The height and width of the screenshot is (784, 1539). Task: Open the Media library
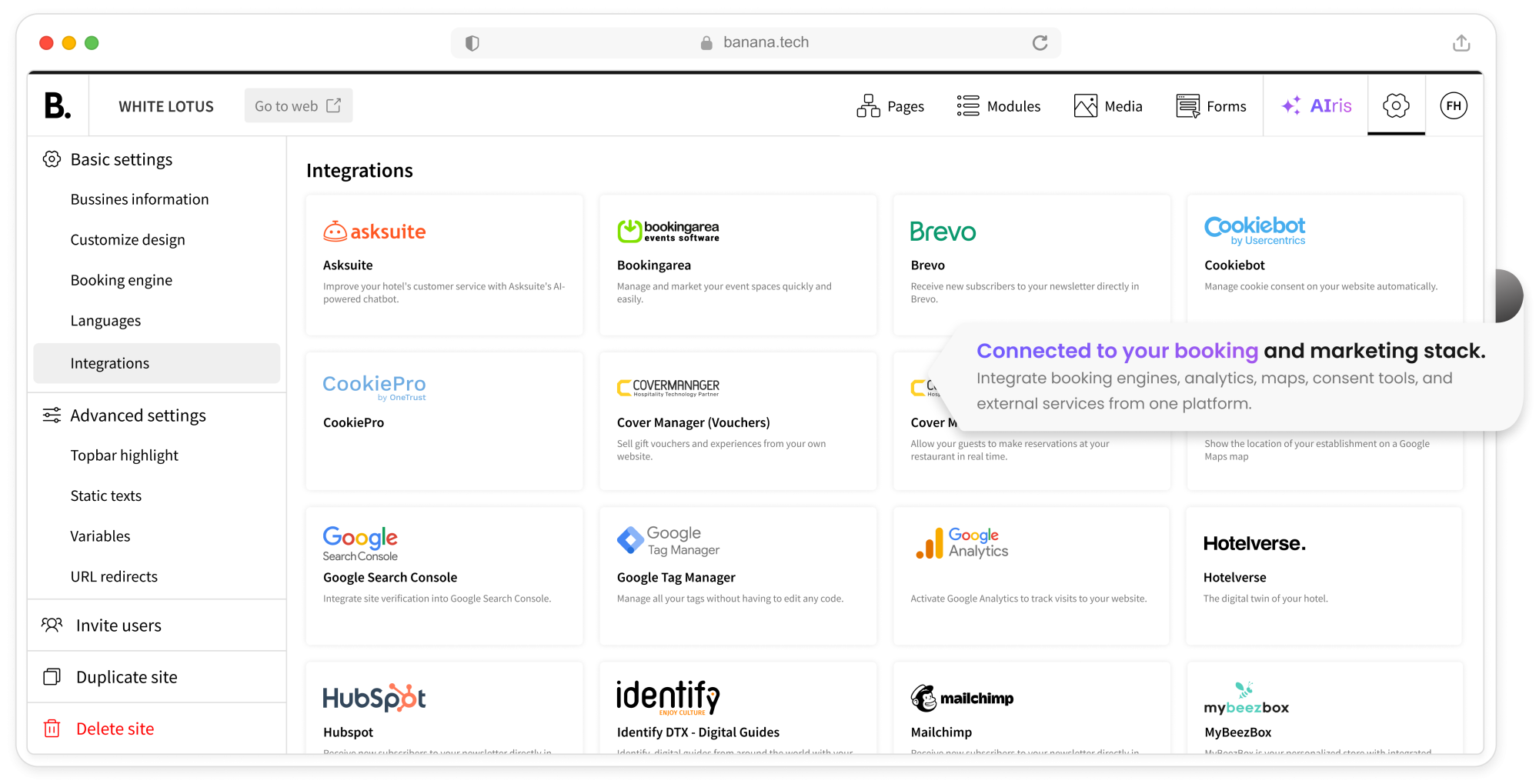pos(1108,106)
